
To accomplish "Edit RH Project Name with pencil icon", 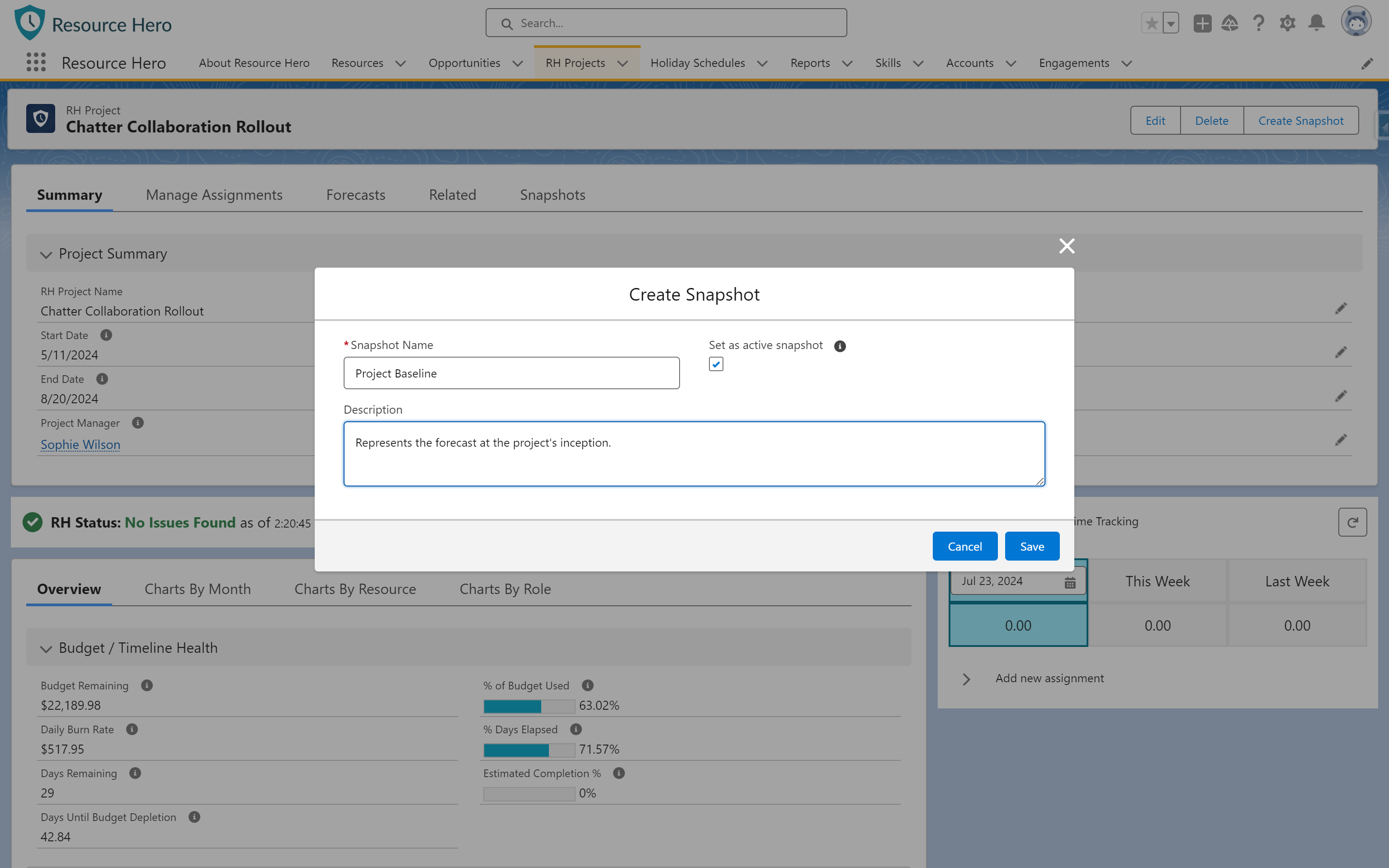I will pos(1341,308).
